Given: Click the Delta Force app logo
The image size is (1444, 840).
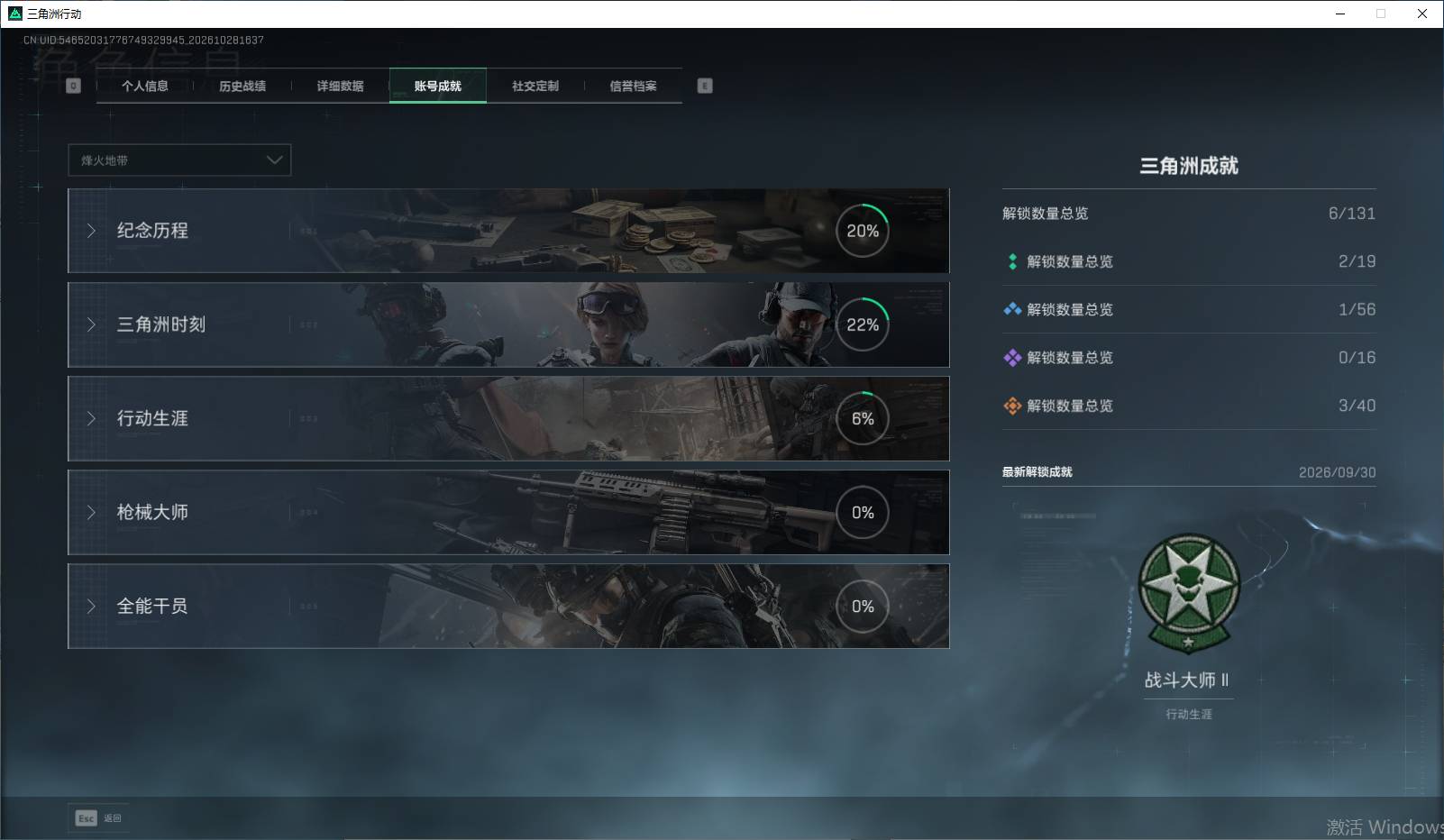Looking at the screenshot, I should point(14,14).
